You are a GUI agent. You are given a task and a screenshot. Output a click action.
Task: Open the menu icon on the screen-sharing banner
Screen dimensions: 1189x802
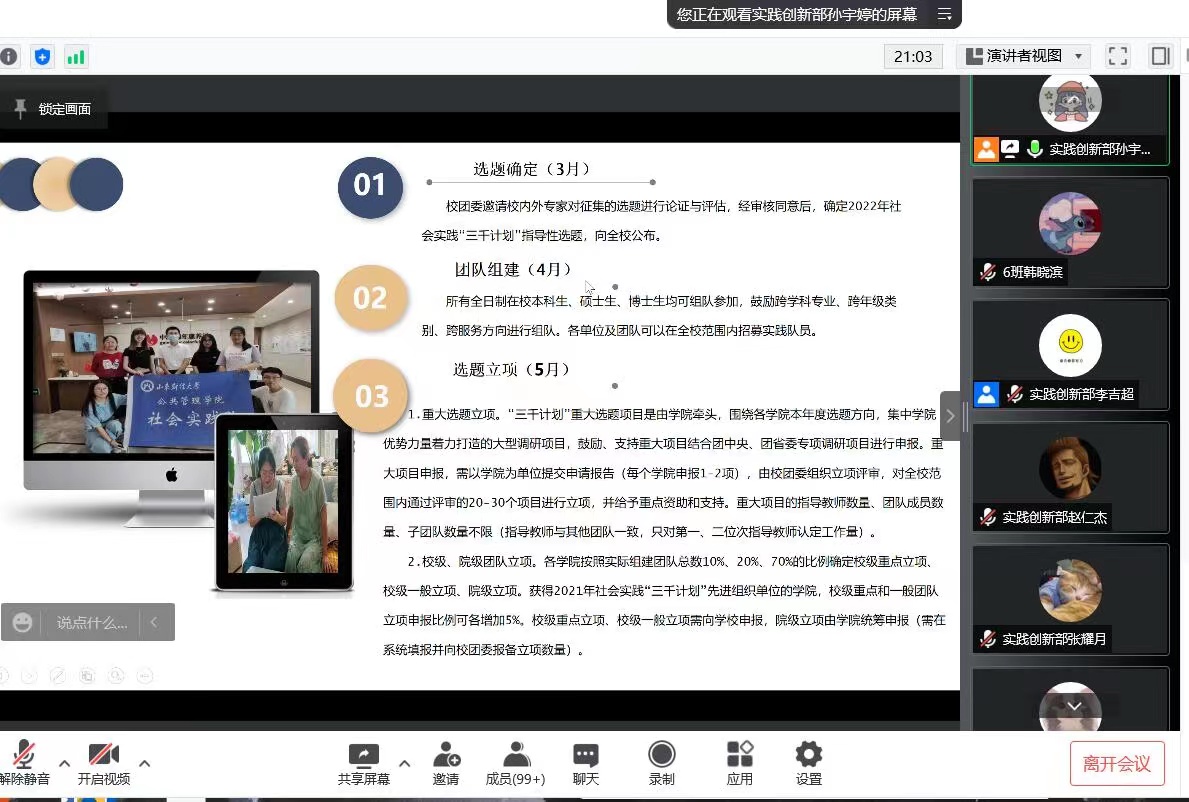click(x=944, y=14)
